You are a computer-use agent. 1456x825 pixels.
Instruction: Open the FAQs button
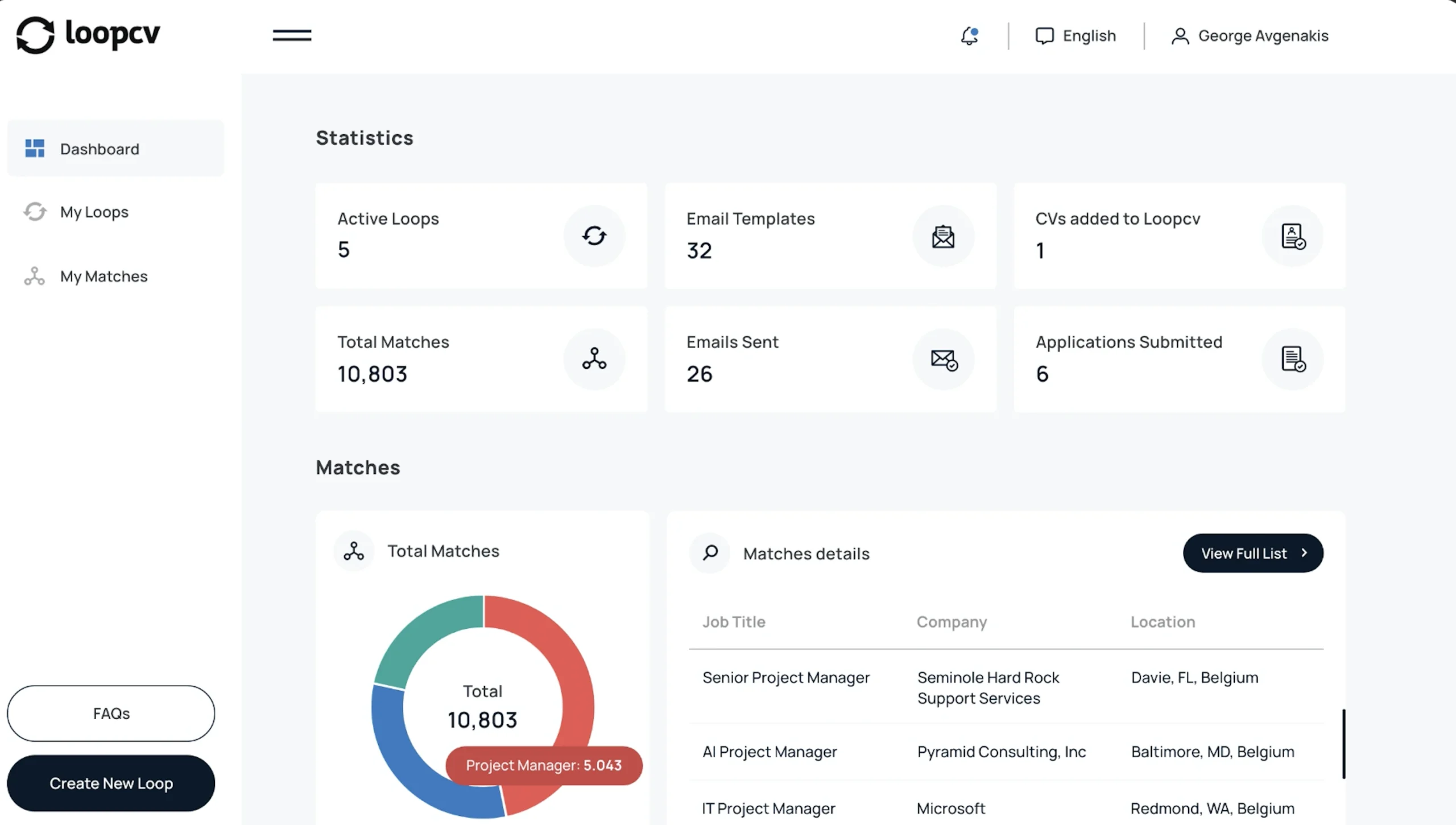pyautogui.click(x=111, y=713)
